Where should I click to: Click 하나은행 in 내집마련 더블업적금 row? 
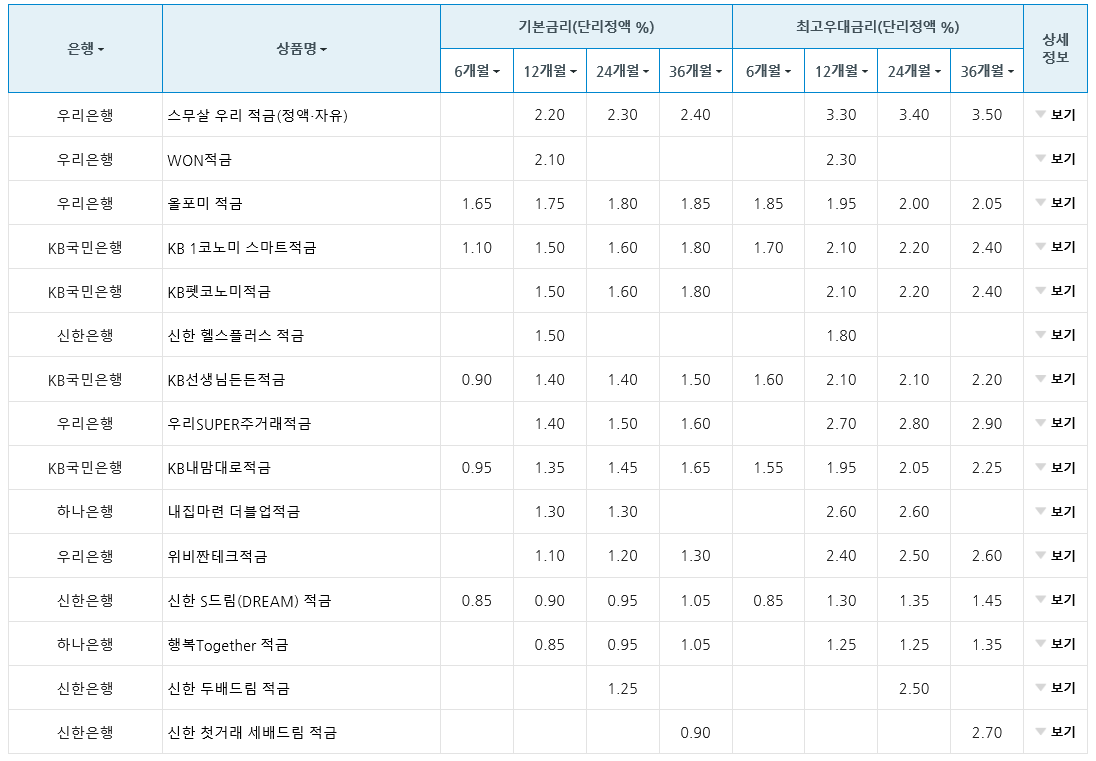(x=85, y=512)
